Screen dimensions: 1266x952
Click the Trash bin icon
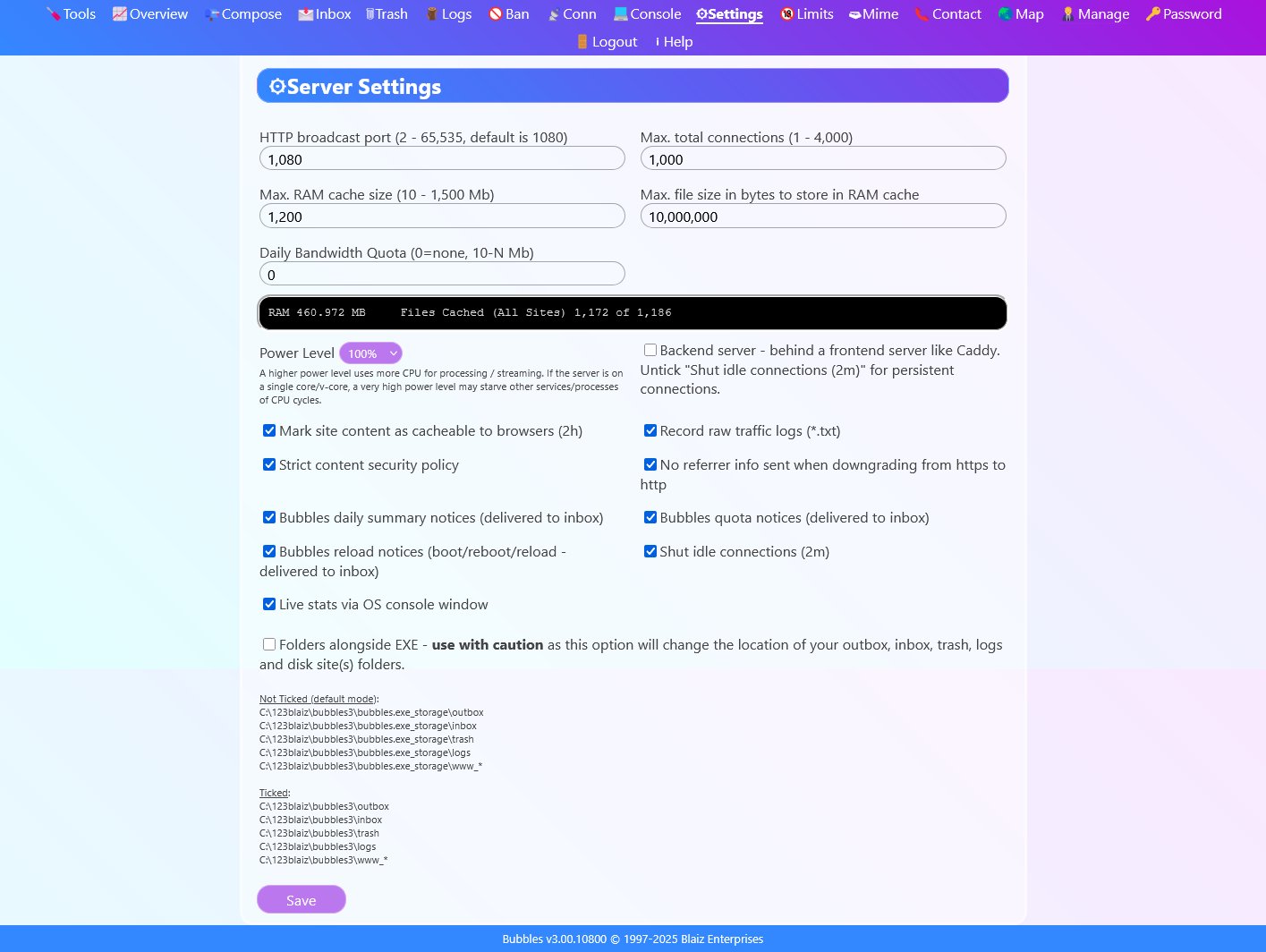pos(370,14)
